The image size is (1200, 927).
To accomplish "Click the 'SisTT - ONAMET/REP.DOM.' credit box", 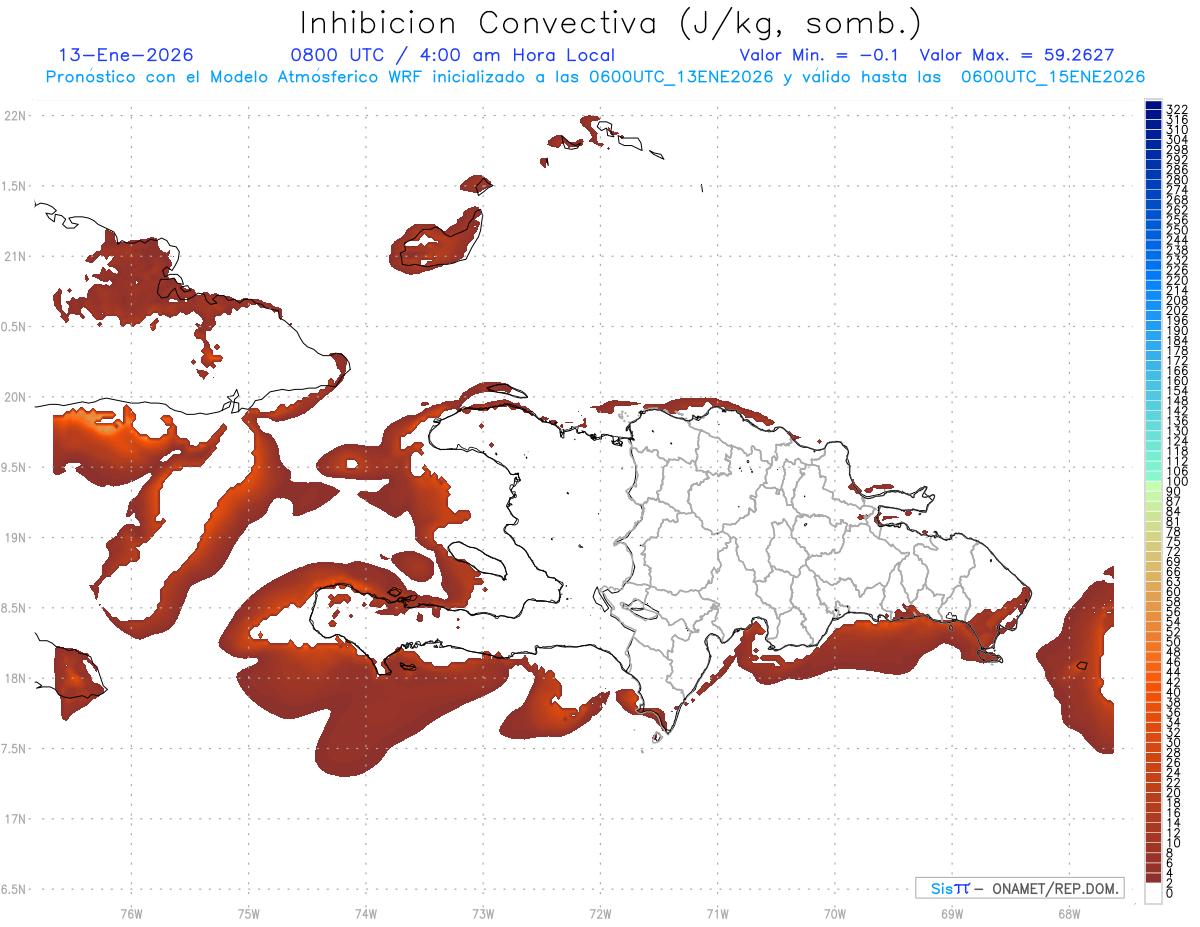I will [1019, 888].
